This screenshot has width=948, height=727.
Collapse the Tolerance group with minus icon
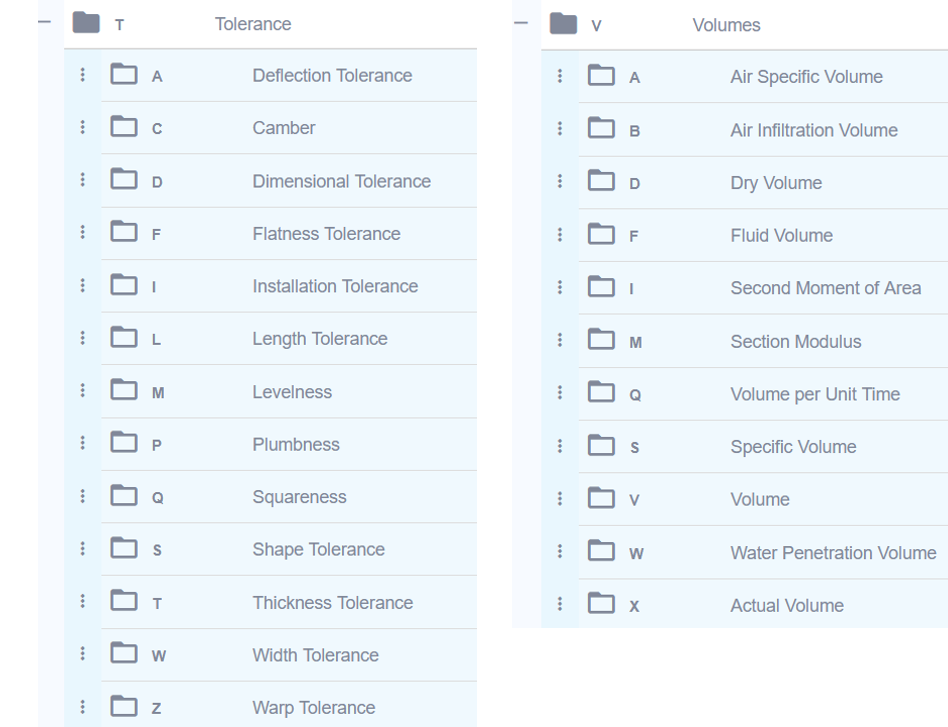point(42,22)
